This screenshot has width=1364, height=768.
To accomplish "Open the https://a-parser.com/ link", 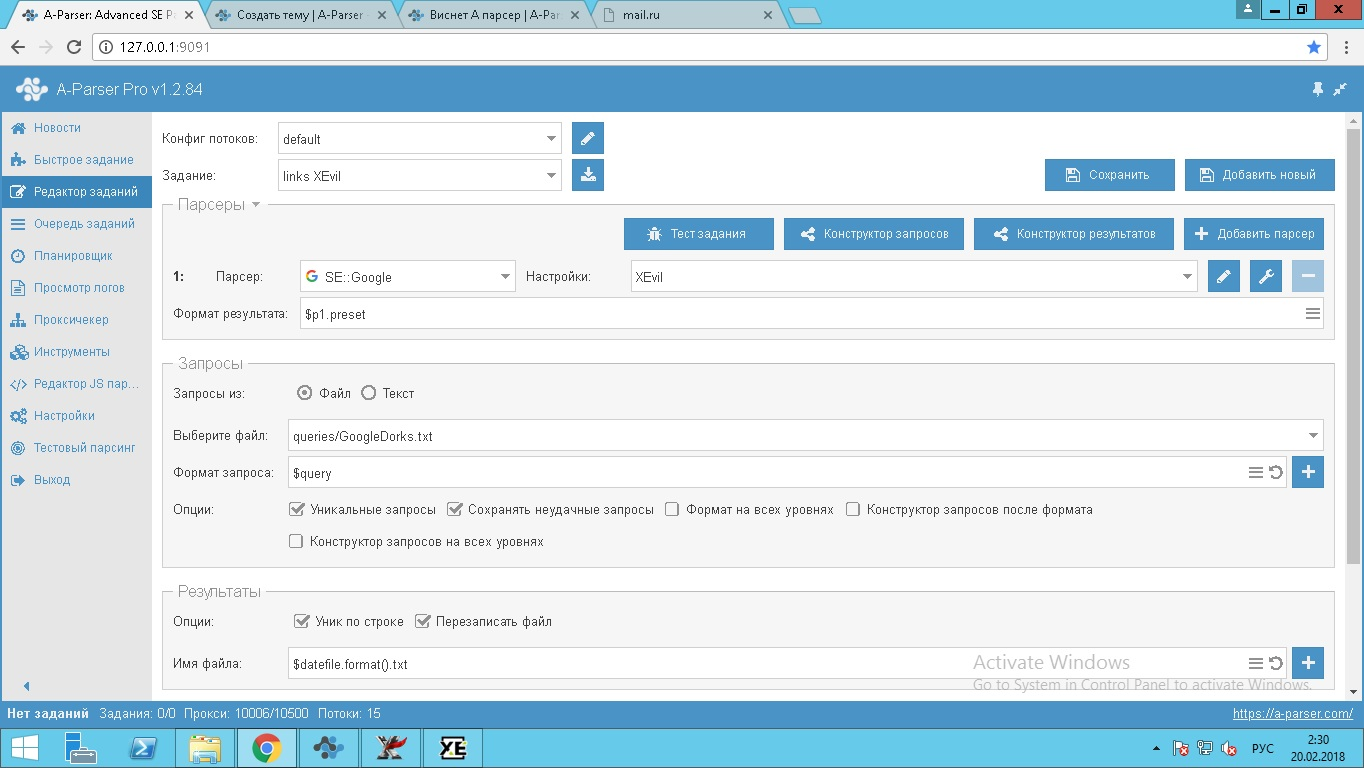I will click(x=1292, y=713).
